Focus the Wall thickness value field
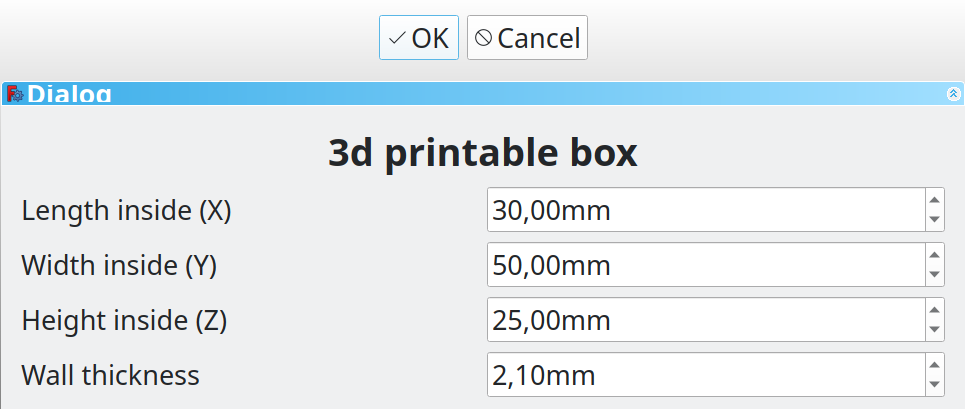Viewport: 965px width, 409px height. [706, 374]
